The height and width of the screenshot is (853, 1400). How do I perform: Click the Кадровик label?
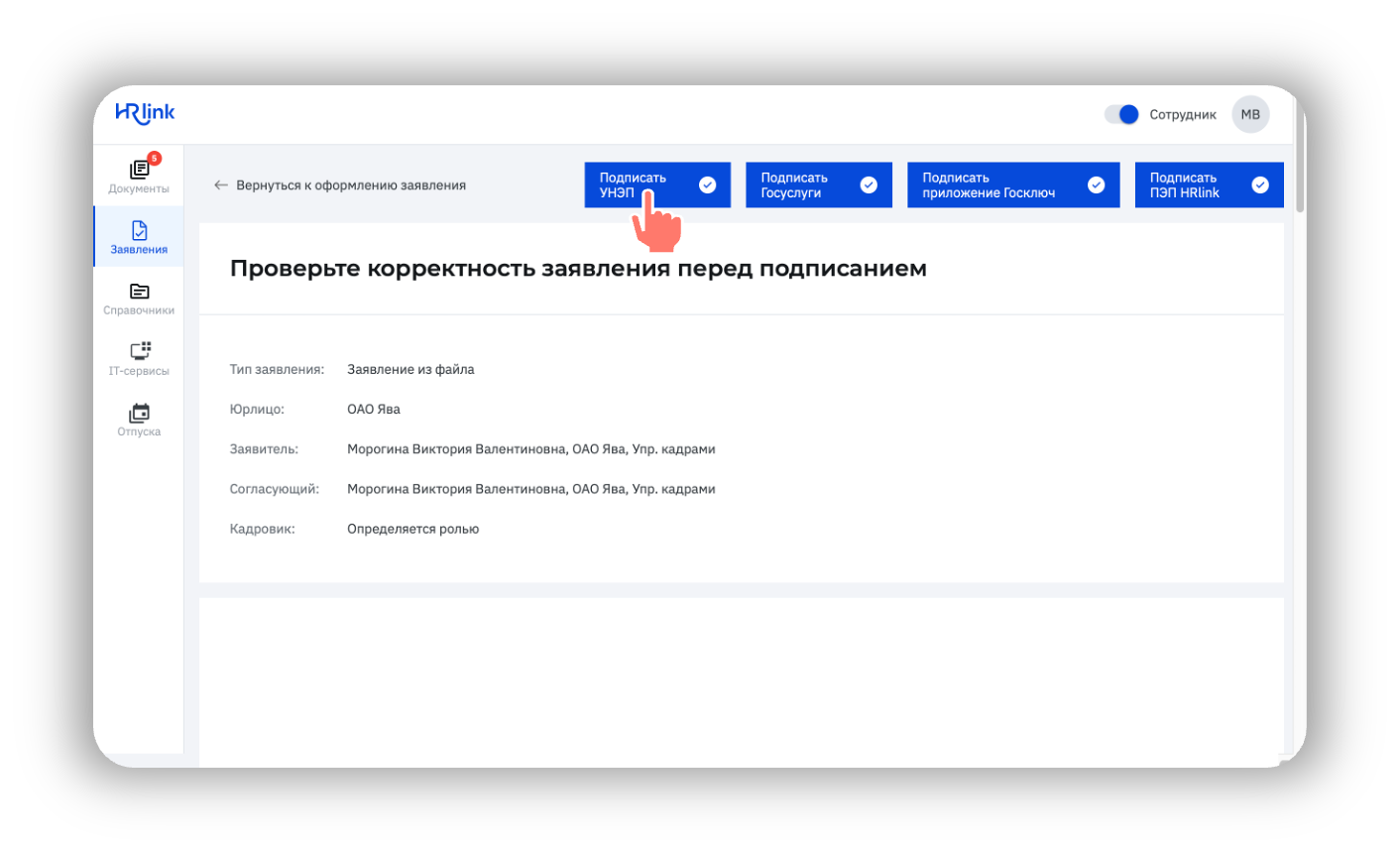click(x=262, y=529)
